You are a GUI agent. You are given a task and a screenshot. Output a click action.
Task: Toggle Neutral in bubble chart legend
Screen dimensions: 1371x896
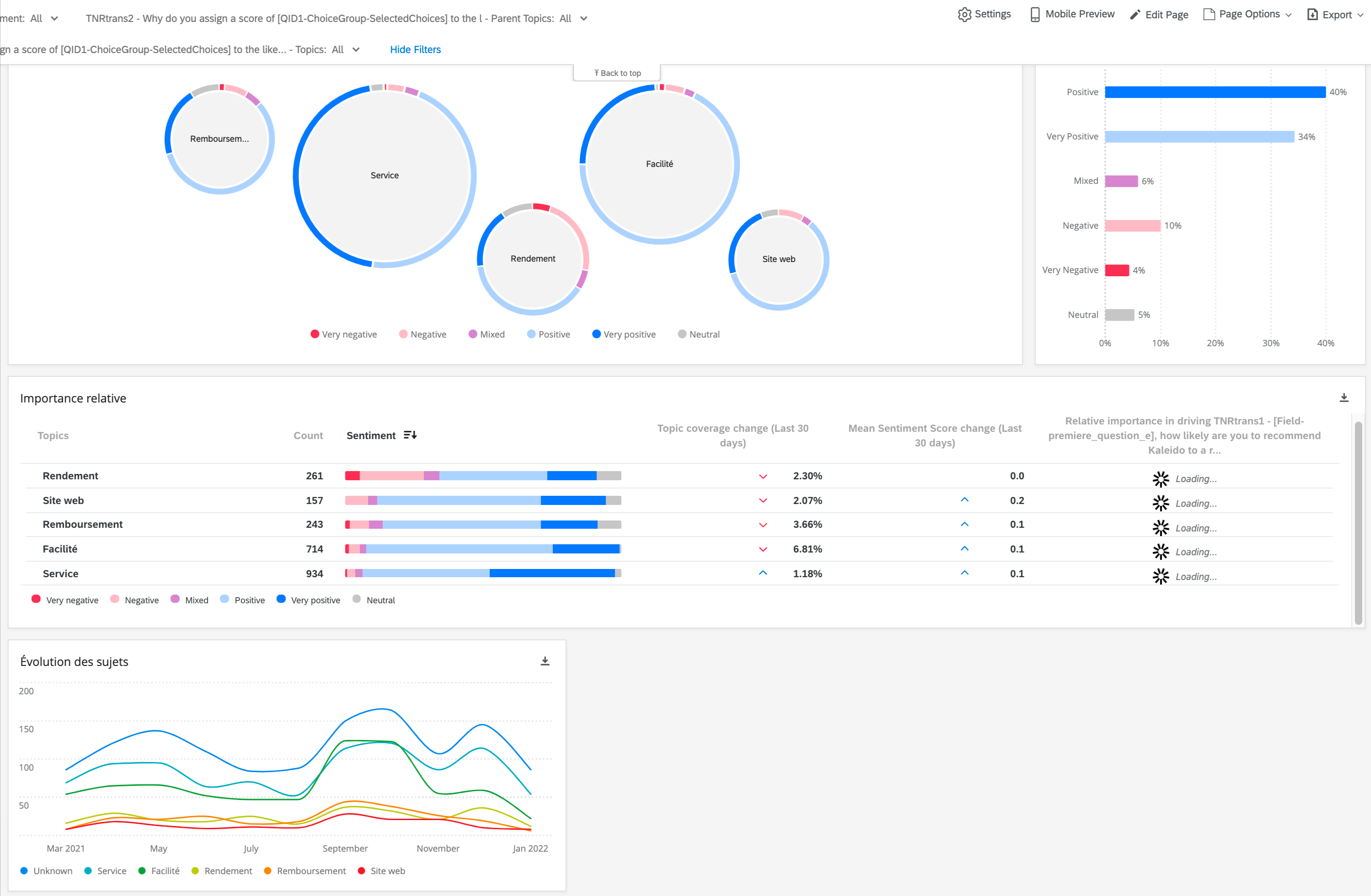coord(698,334)
